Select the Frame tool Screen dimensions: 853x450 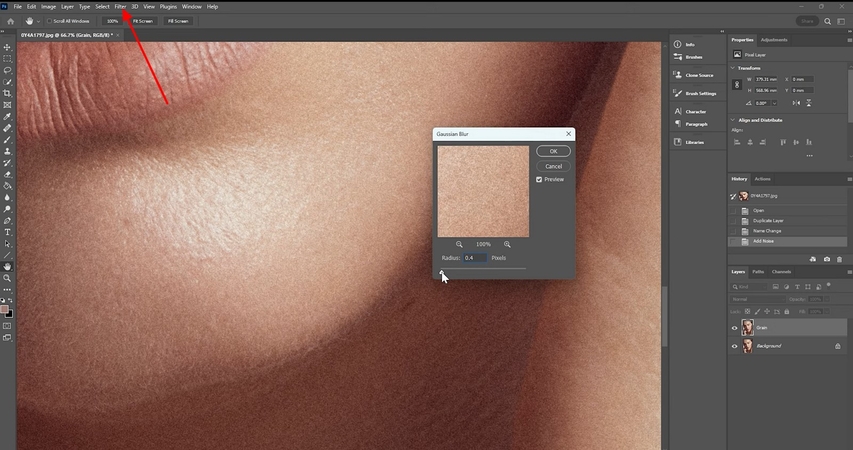pos(7,105)
